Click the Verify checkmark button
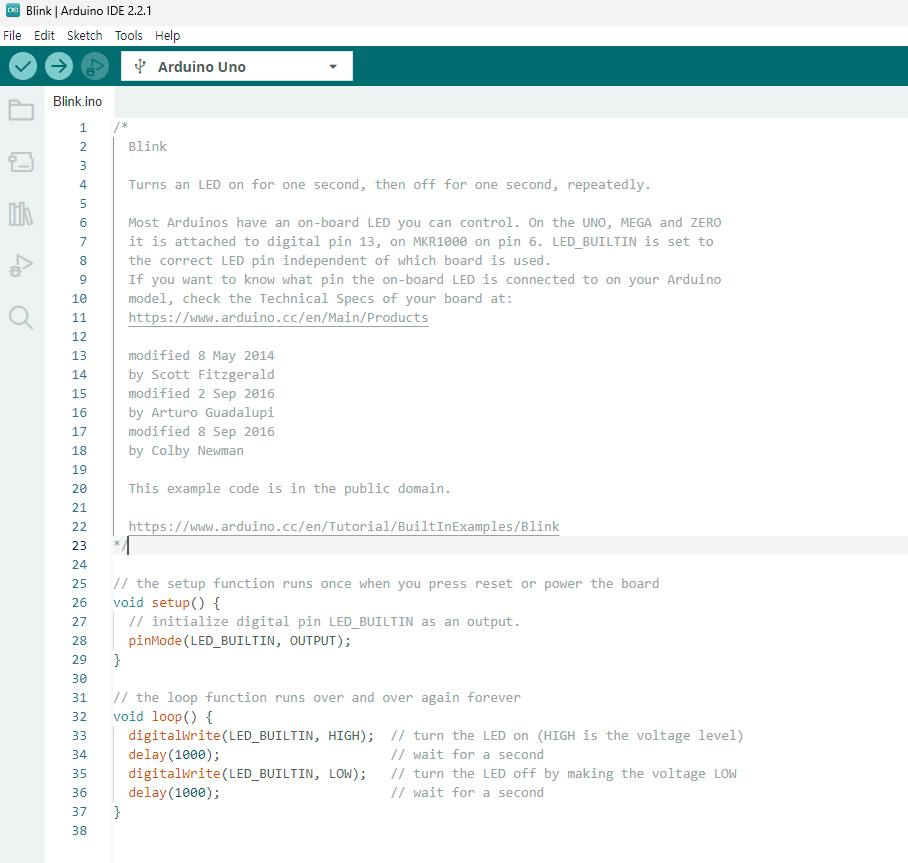This screenshot has width=908, height=863. tap(23, 67)
